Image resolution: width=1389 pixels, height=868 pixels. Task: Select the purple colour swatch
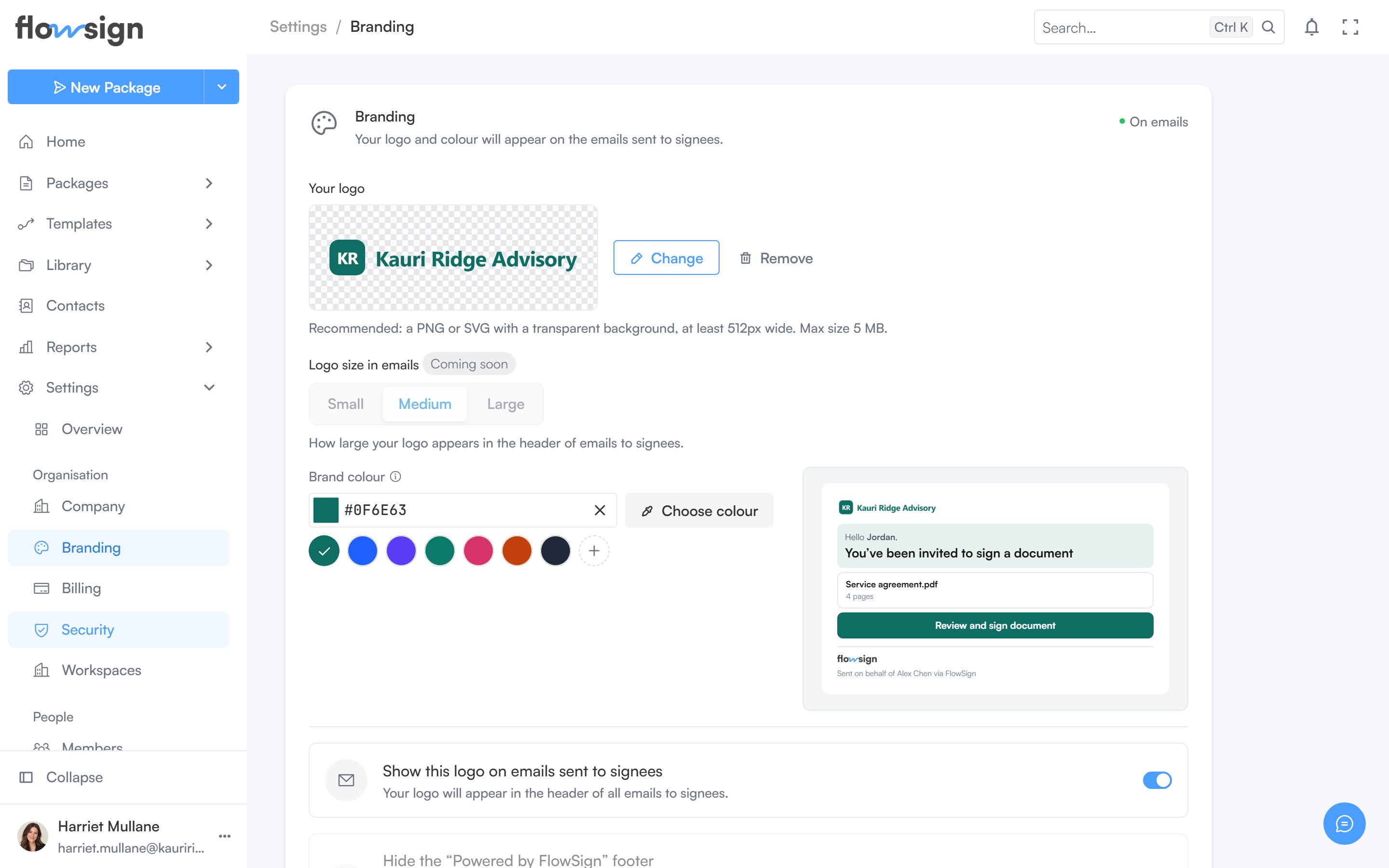401,551
